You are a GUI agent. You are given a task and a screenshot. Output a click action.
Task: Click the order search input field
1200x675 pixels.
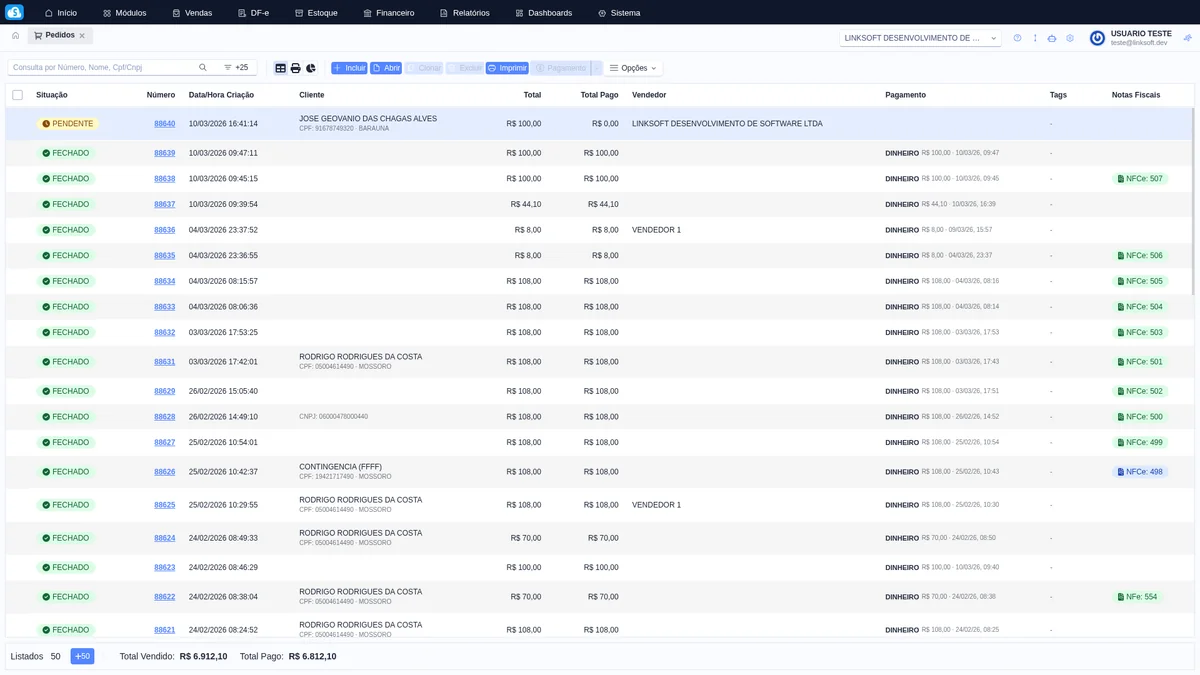tap(100, 68)
